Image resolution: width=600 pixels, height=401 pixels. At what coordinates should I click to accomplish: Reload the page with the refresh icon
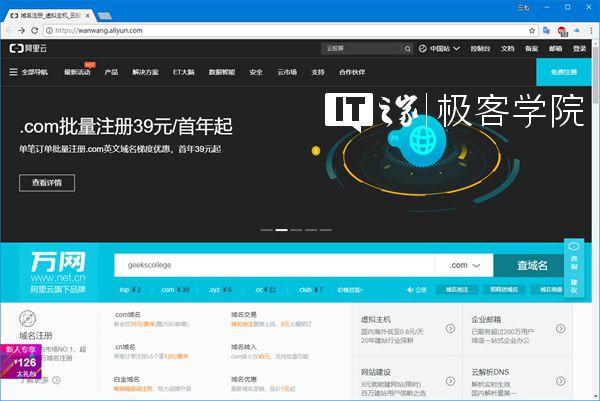click(35, 31)
